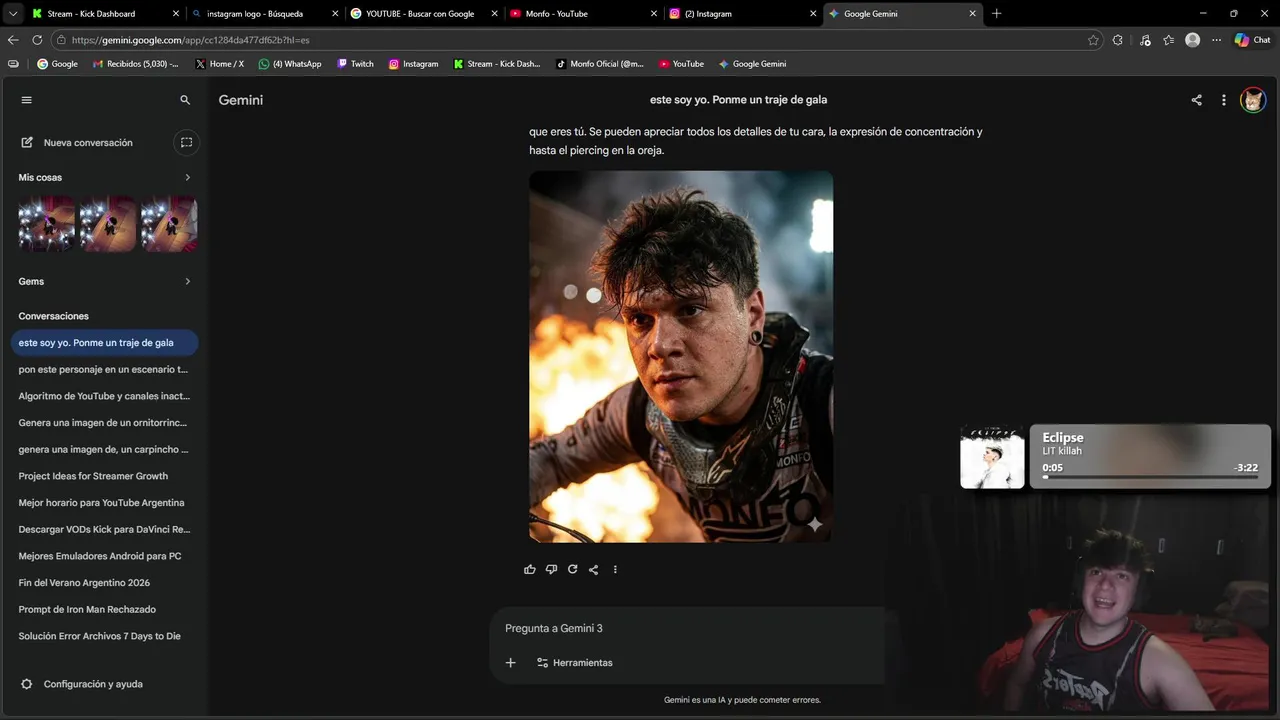The width and height of the screenshot is (1280, 720).
Task: Open 'Project Ideas for Streamer Growth' conversation
Action: point(104,476)
